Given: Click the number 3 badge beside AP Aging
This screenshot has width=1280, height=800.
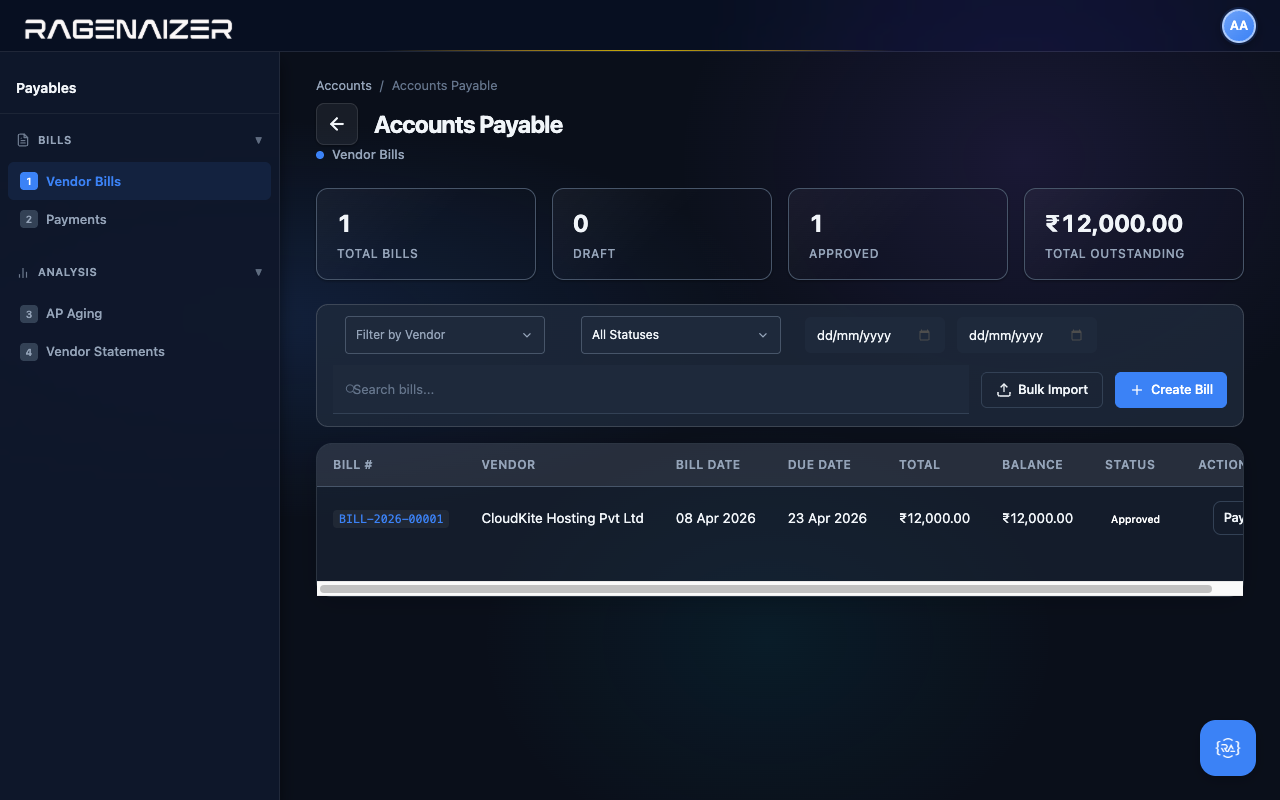Looking at the screenshot, I should tap(29, 313).
